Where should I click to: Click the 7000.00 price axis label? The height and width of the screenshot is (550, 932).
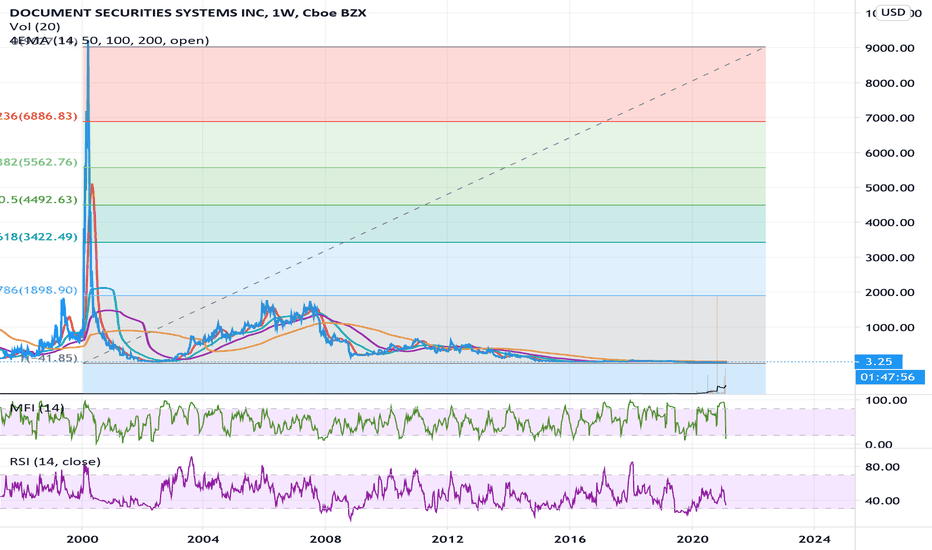[x=890, y=118]
